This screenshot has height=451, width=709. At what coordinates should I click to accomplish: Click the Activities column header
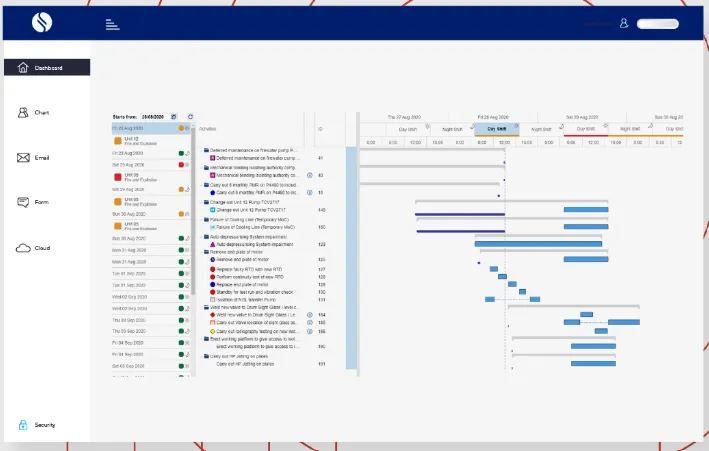pyautogui.click(x=208, y=129)
